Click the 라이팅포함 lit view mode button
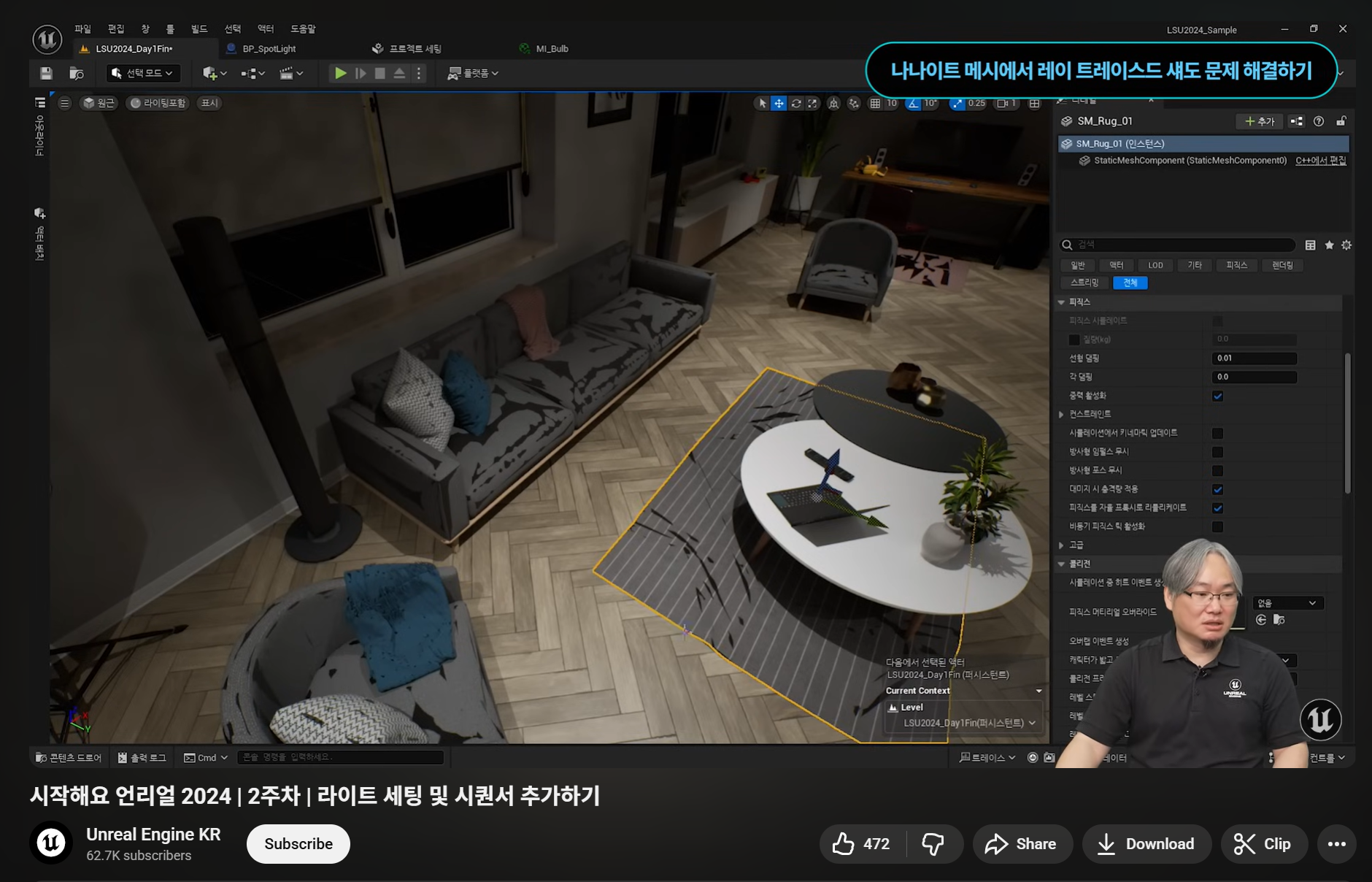Screen dimensions: 1372x882 click(158, 103)
